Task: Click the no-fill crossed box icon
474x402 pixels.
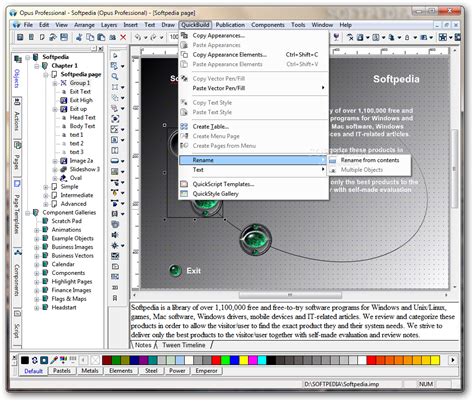Action: point(95,360)
